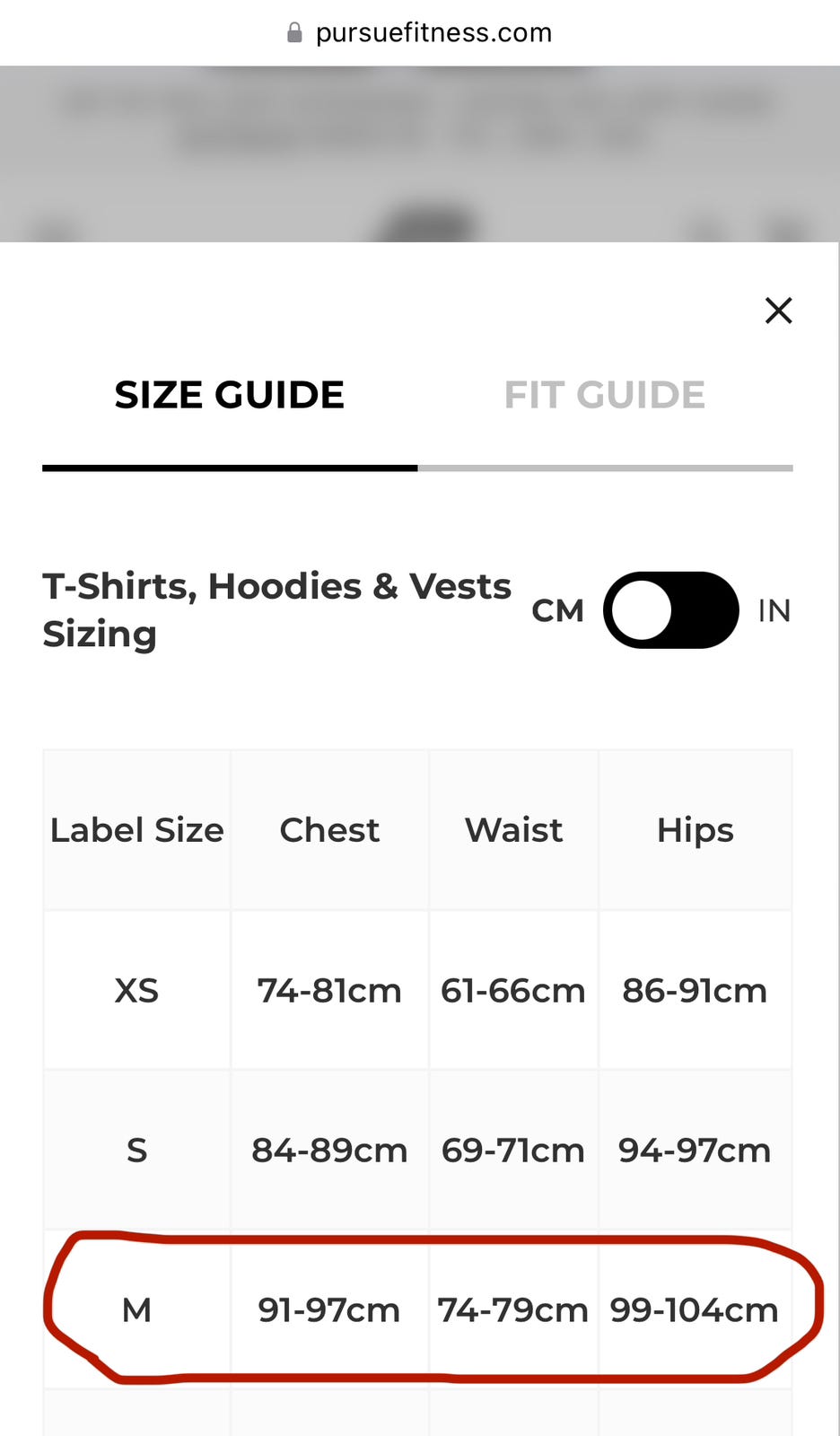The height and width of the screenshot is (1436, 840).
Task: Click the T-Shirts, Hoodies & Vests Sizing heading
Action: [x=276, y=610]
